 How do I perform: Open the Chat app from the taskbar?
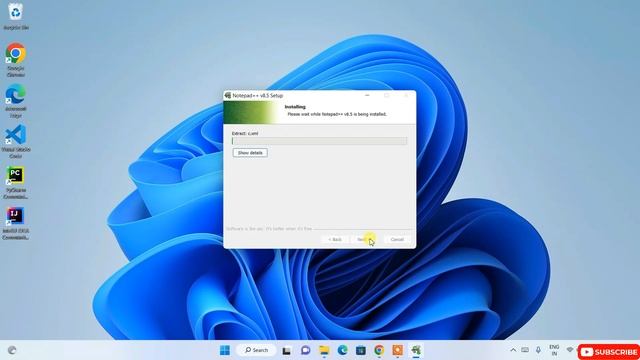(305, 350)
